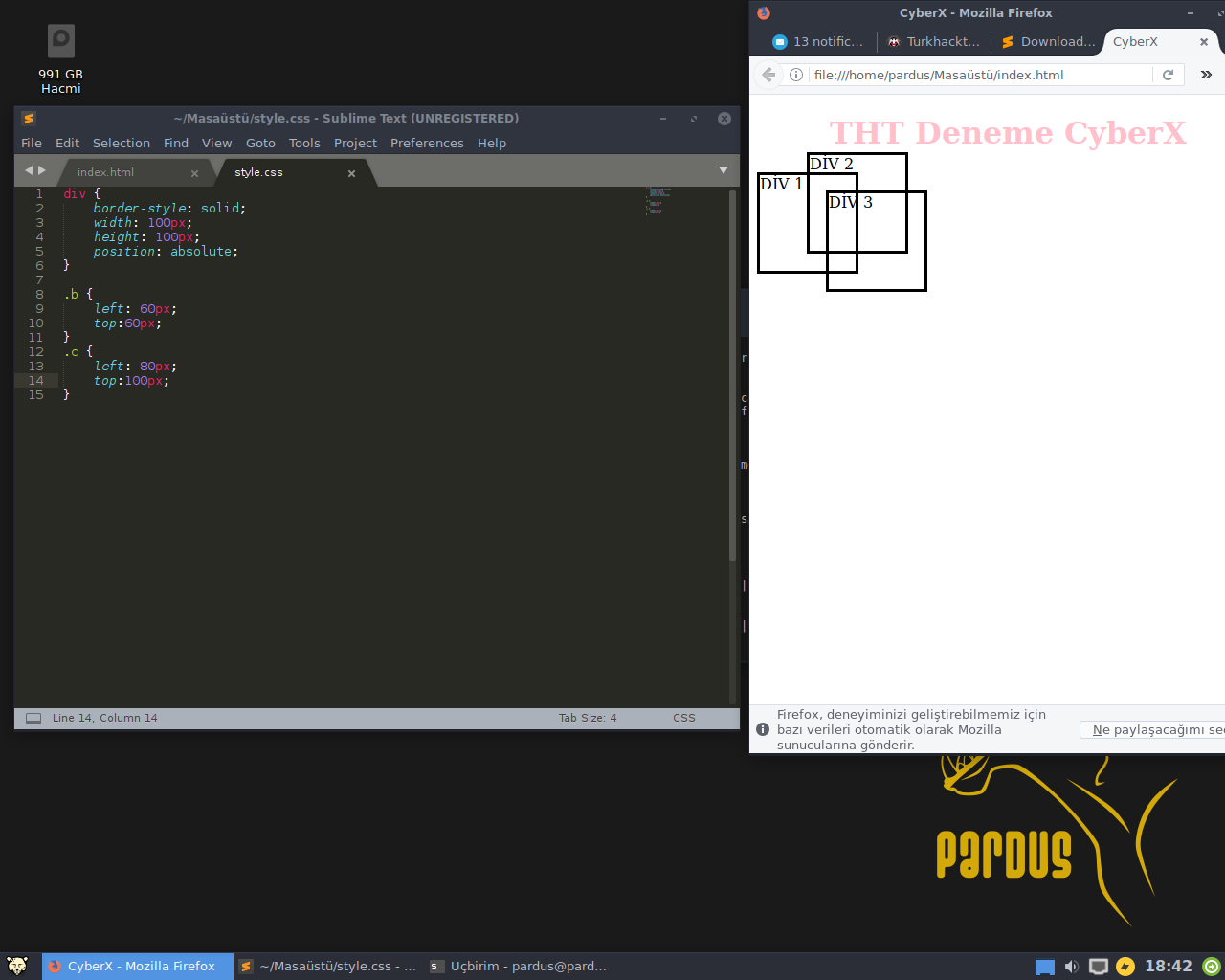This screenshot has width=1225, height=980.
Task: Change CSS syntax selector in status bar
Action: tap(684, 718)
